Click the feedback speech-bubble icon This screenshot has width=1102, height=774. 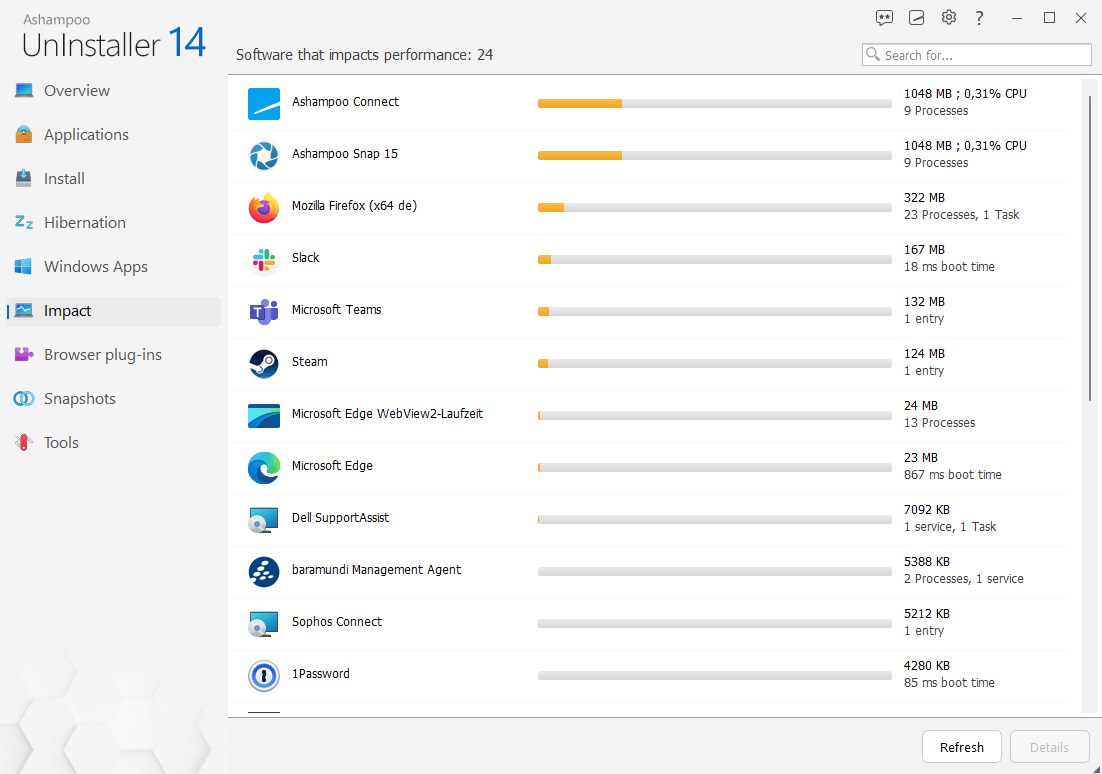884,17
